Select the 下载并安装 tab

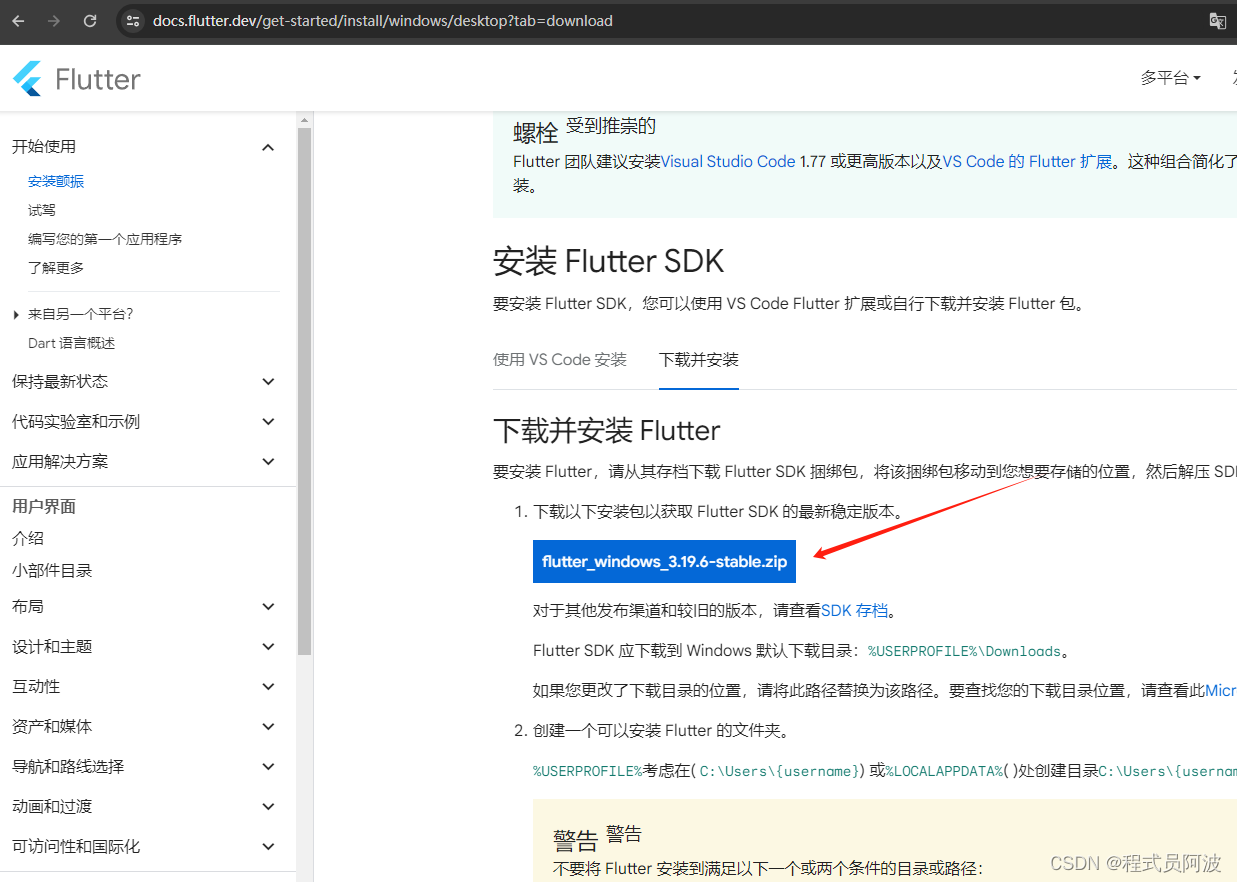(699, 360)
